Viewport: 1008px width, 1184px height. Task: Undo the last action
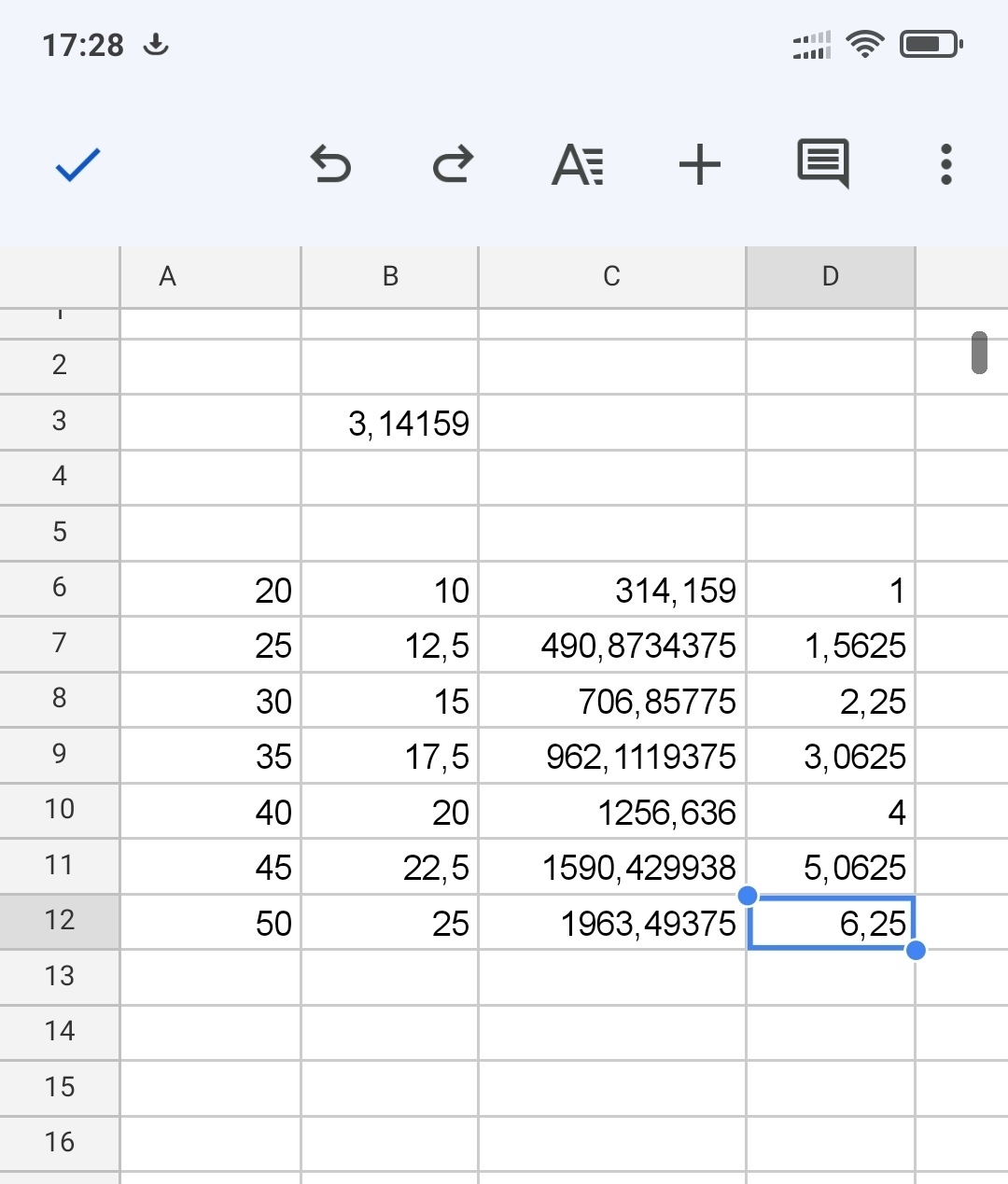click(x=330, y=165)
